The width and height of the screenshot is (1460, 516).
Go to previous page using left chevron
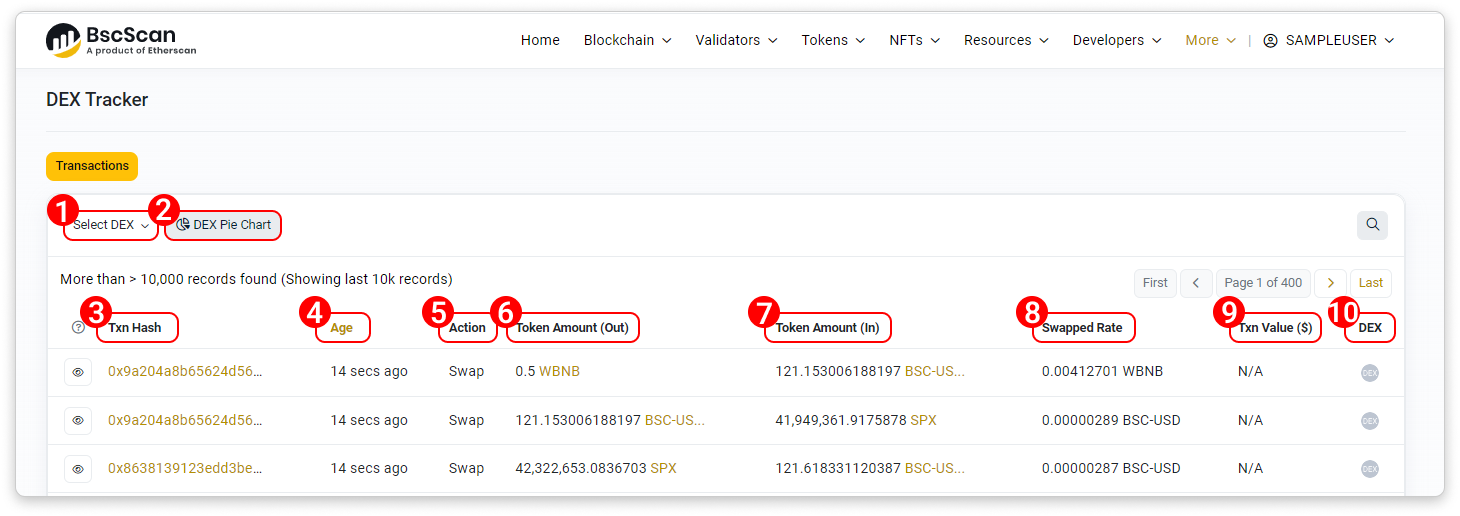click(1196, 283)
